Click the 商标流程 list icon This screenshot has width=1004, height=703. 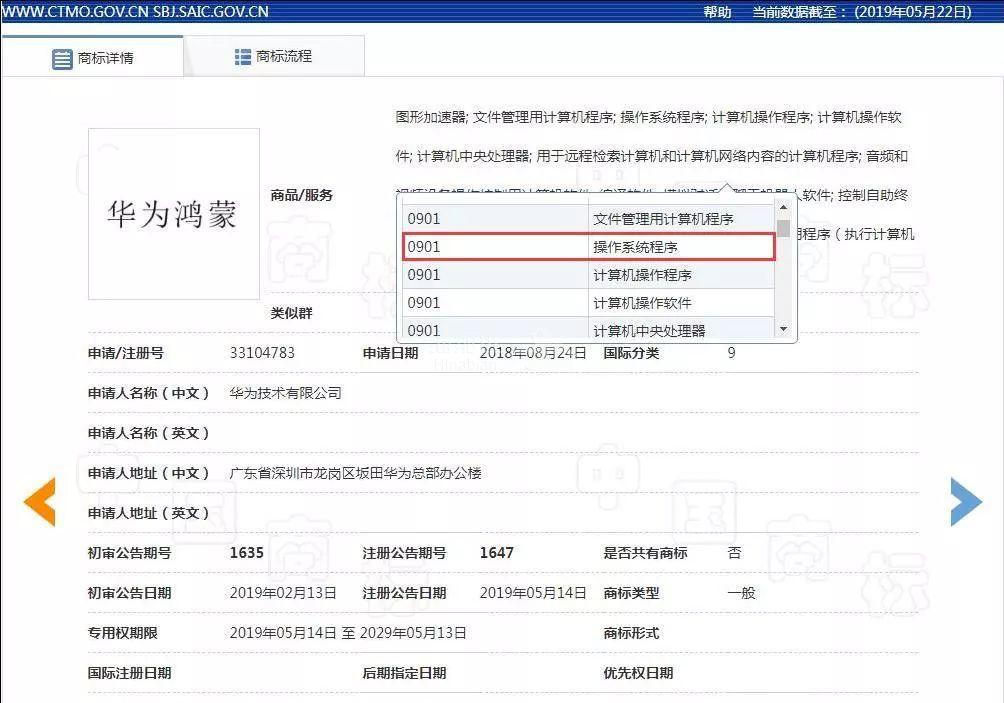[243, 57]
